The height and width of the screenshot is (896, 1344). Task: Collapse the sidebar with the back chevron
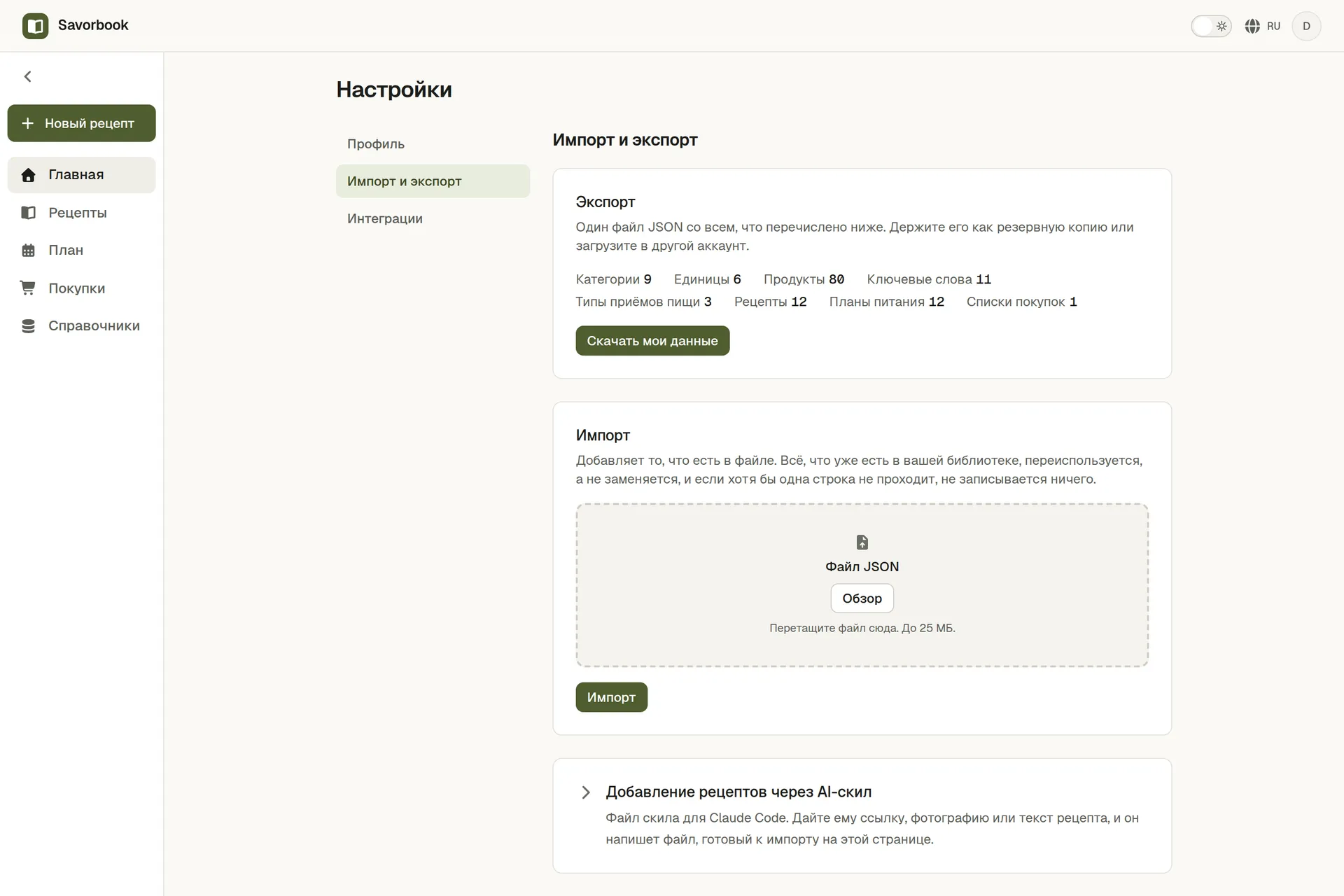28,76
